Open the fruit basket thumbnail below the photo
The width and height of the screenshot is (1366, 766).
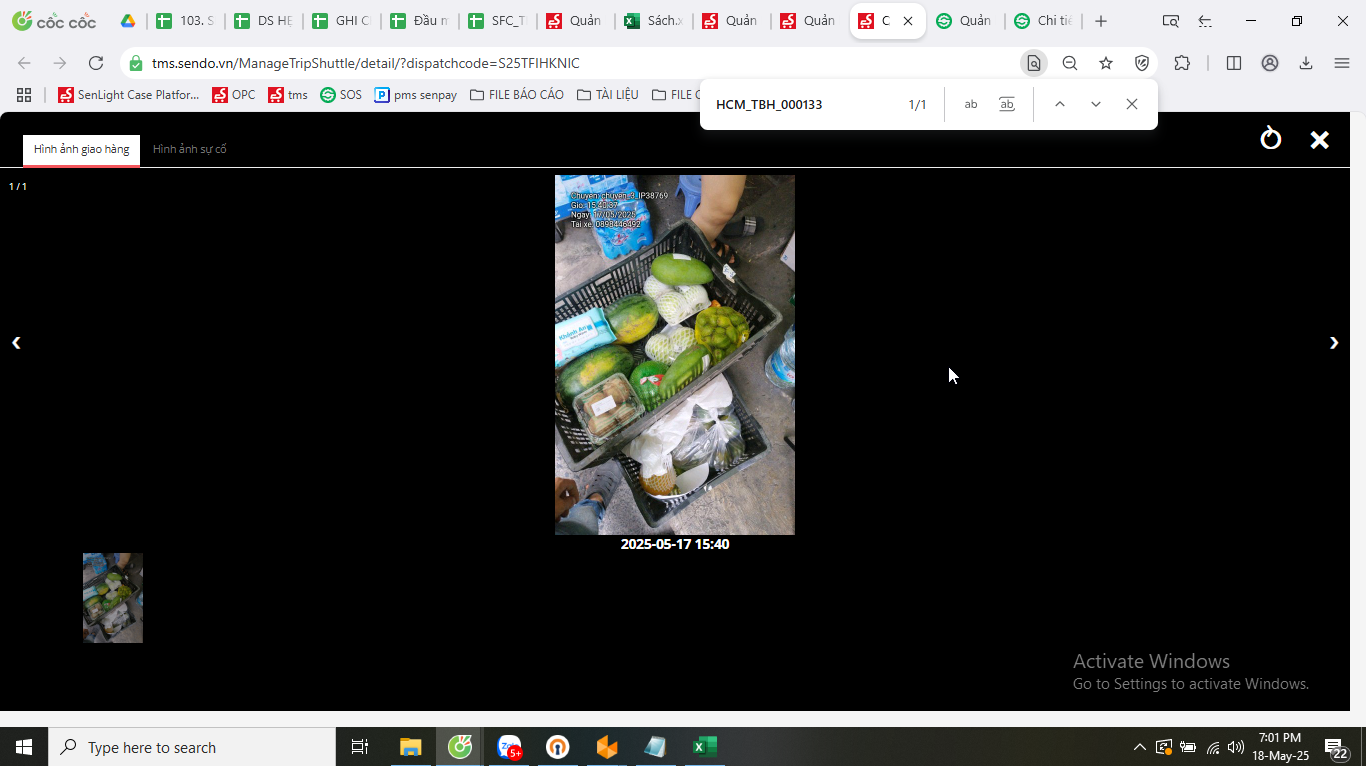click(x=113, y=598)
